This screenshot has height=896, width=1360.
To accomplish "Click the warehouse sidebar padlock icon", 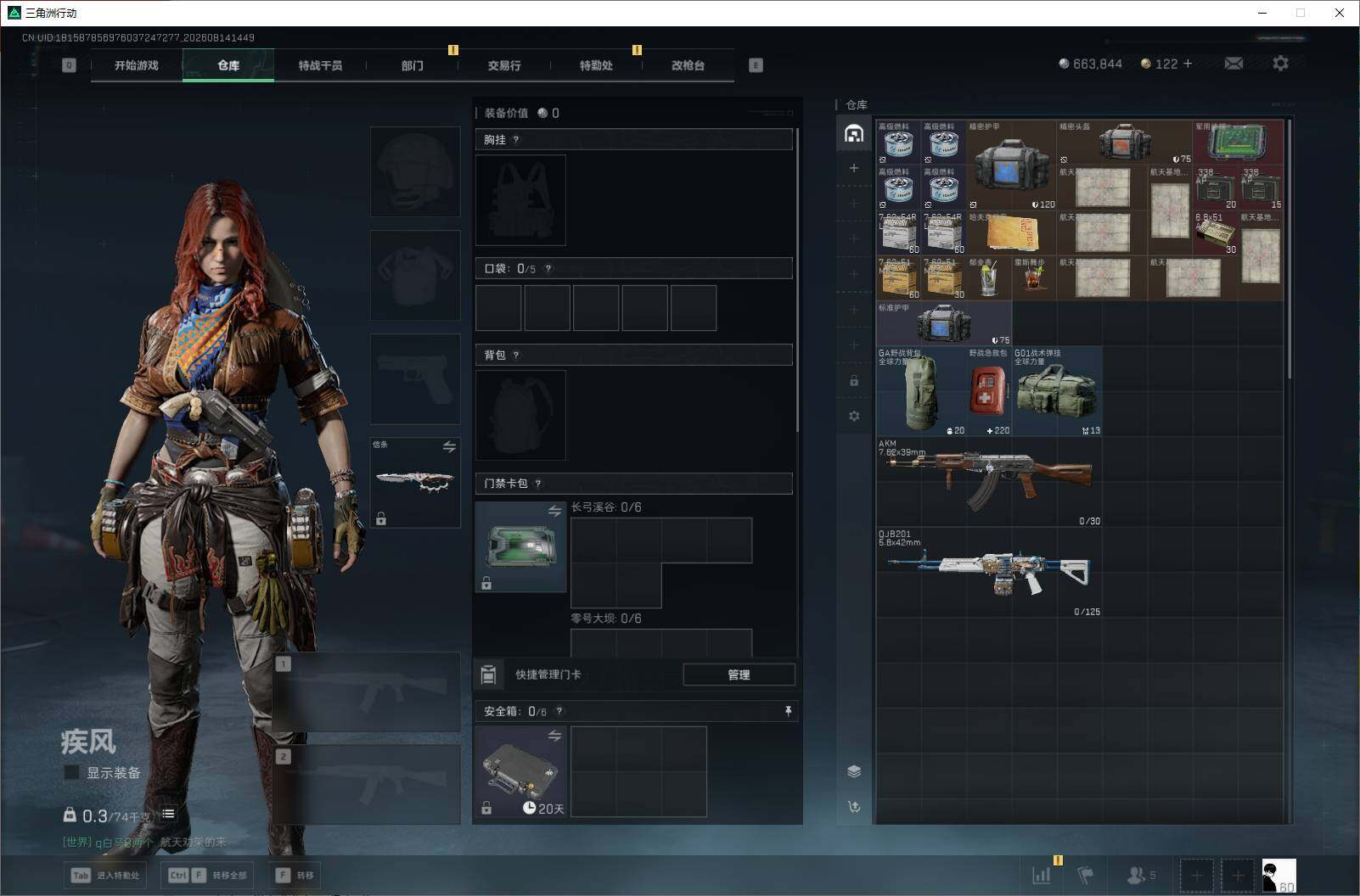I will [x=854, y=380].
